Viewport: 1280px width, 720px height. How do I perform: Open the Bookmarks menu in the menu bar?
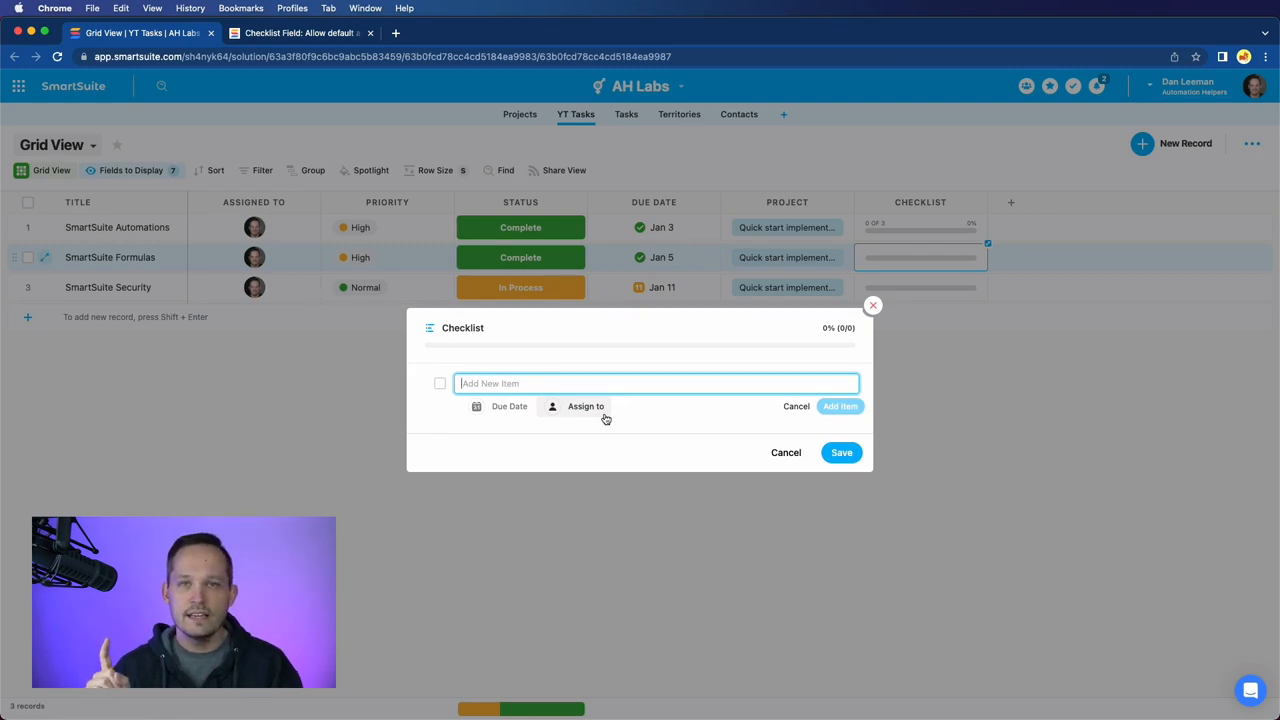241,8
